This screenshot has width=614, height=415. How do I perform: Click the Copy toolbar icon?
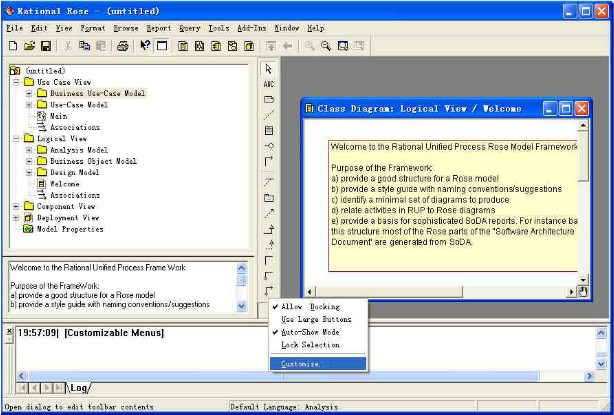coord(85,46)
